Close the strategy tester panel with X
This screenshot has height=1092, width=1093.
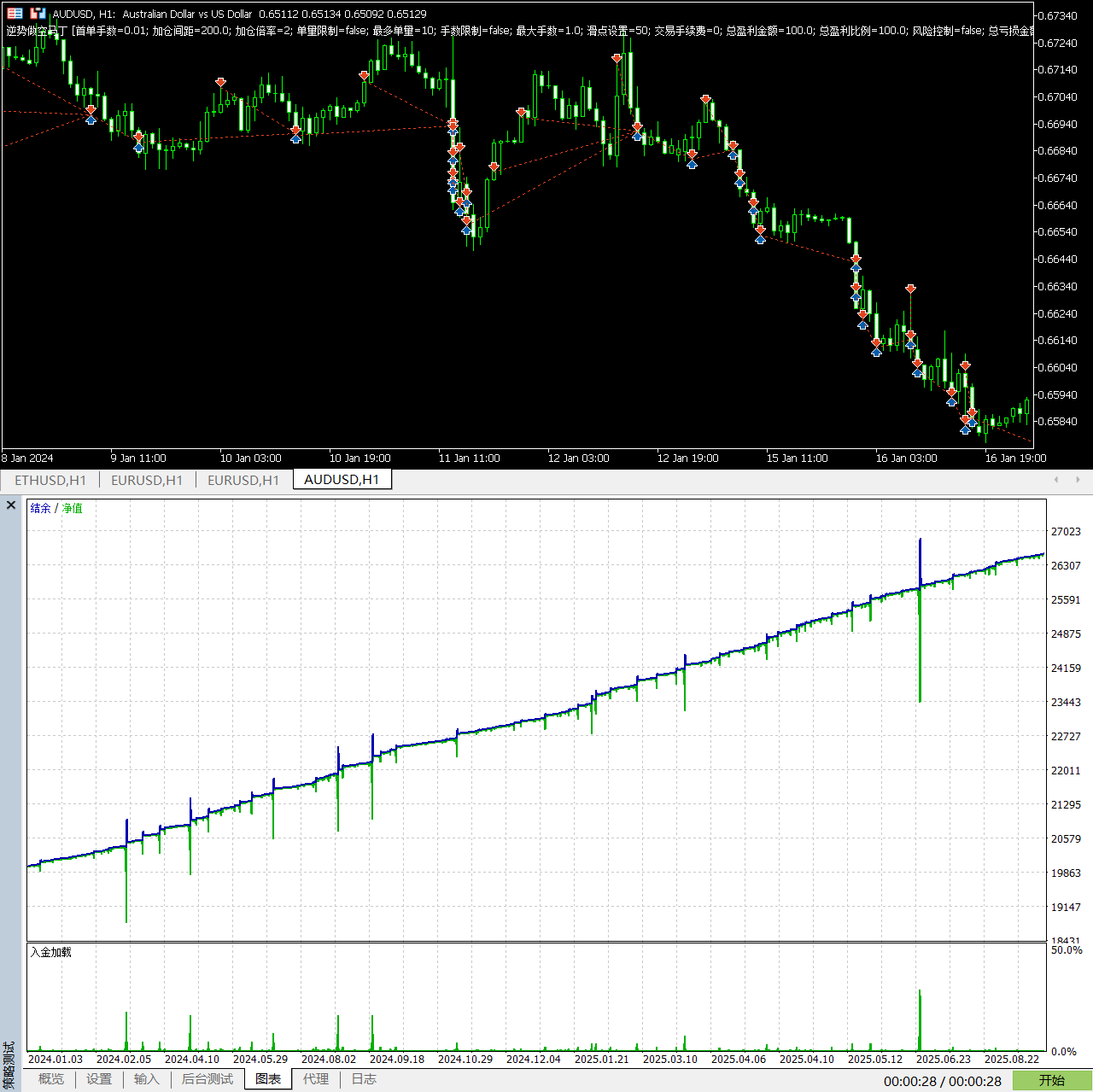coord(11,505)
